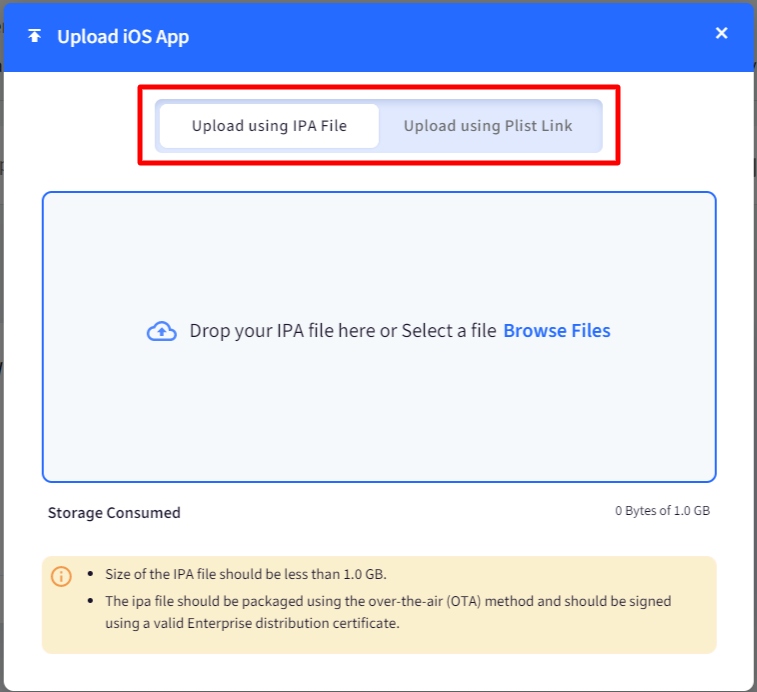Screen dimensions: 757x692
Task: Open the Browse Files link
Action: point(557,331)
